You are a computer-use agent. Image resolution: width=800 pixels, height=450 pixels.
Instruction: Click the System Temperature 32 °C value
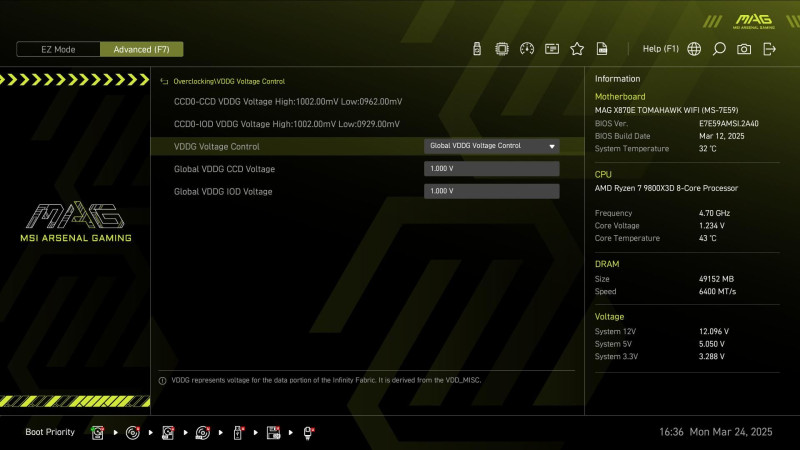coord(708,149)
